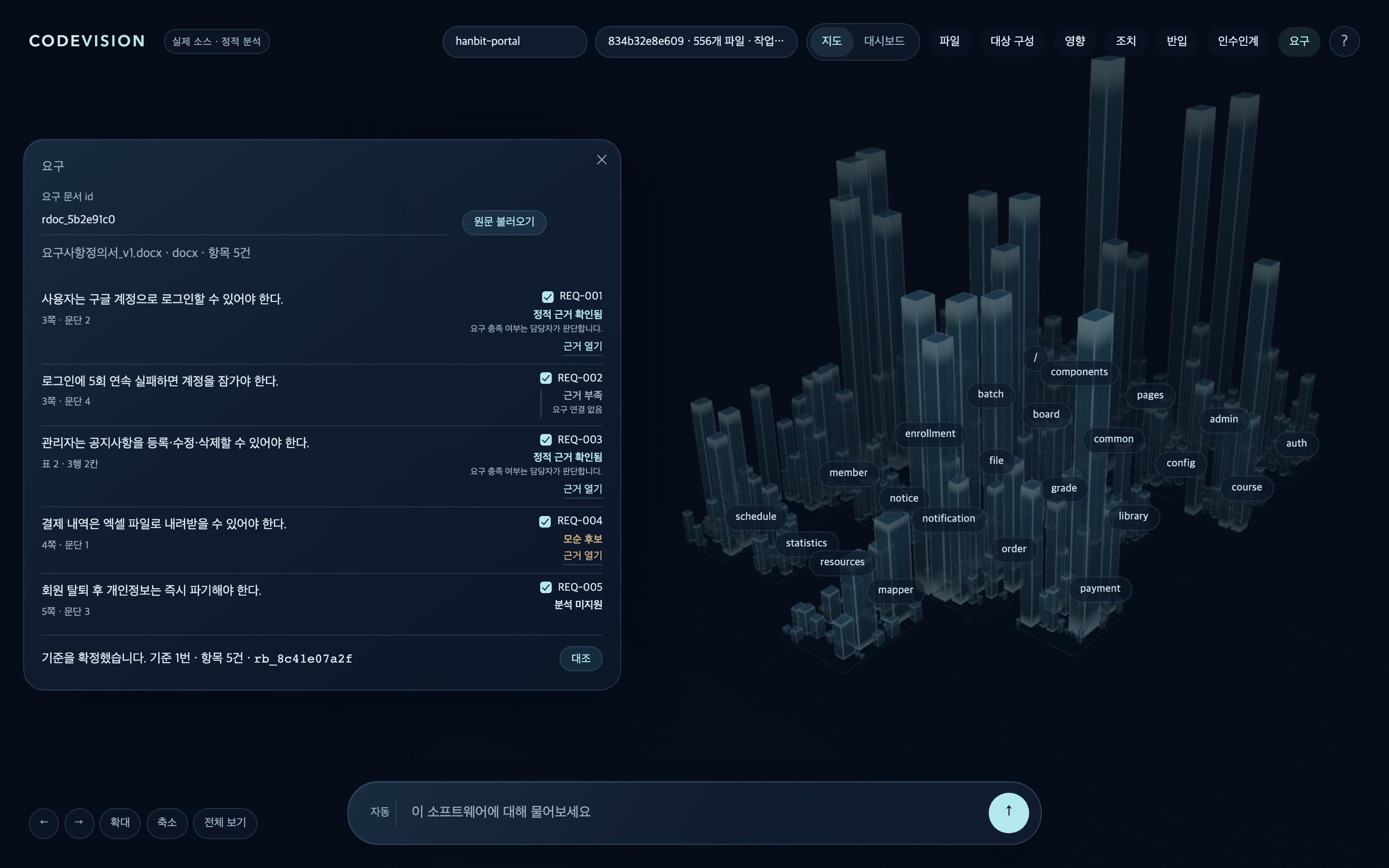The height and width of the screenshot is (868, 1389).
Task: Send the question with the arrow-up button
Action: coord(1008,813)
